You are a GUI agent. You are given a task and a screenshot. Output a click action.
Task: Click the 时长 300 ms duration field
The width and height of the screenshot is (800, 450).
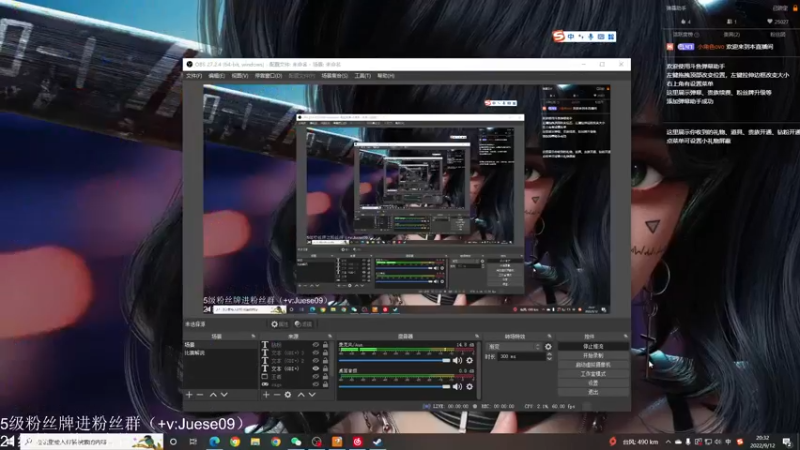522,357
